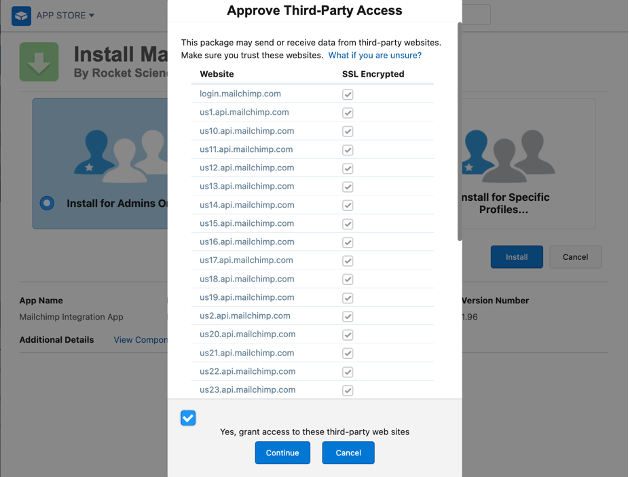The width and height of the screenshot is (629, 477).
Task: Click SSL checkbox for us20.api.mailchimp.com
Action: coord(347,335)
